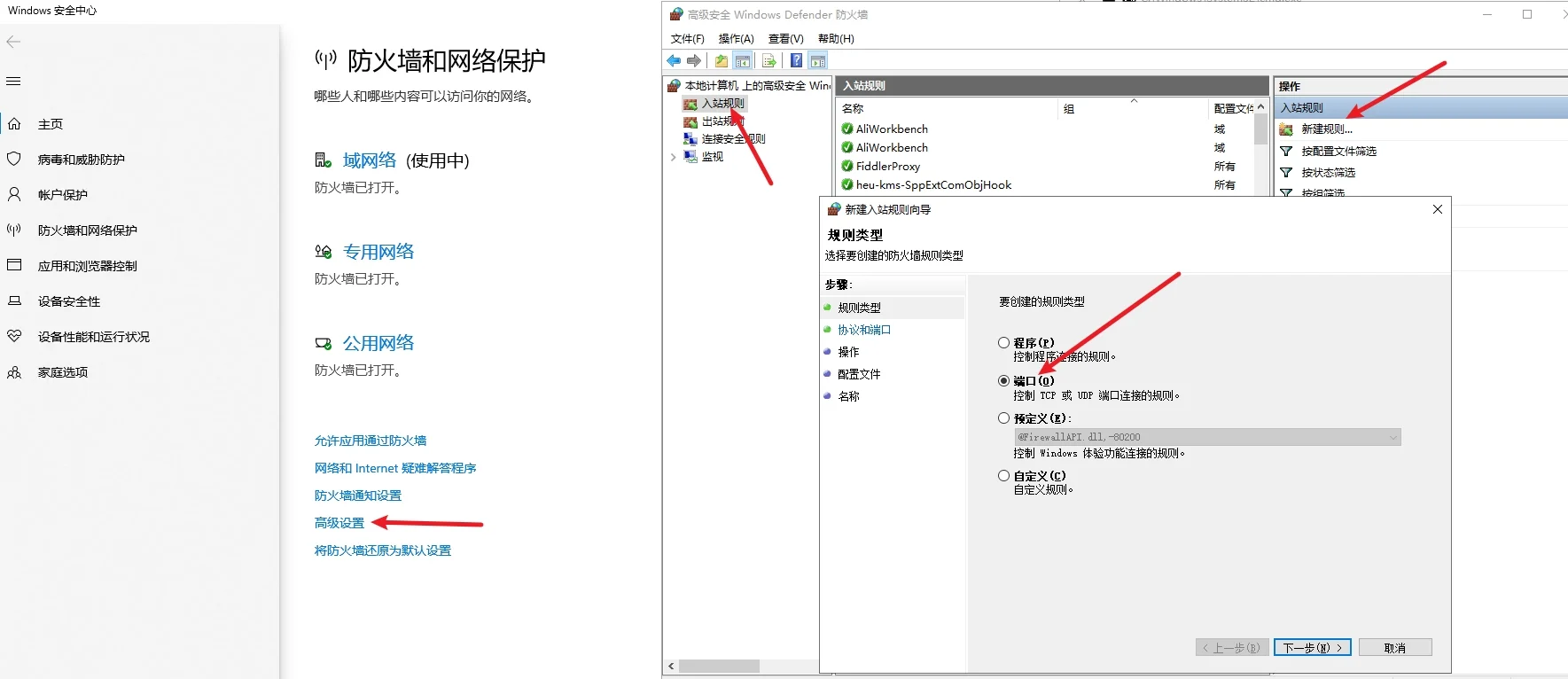Click the new rule (新建规则...) action
Viewport: 1568px width, 679px height.
click(1327, 129)
